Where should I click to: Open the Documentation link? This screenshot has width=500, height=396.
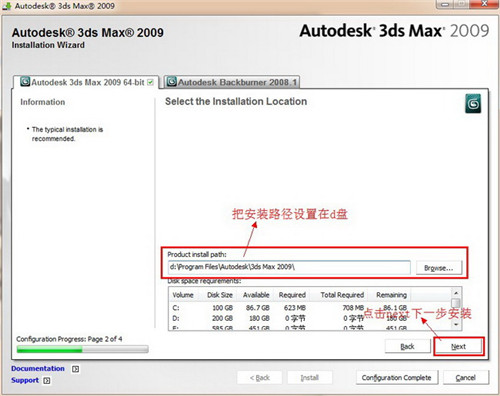[x=38, y=368]
